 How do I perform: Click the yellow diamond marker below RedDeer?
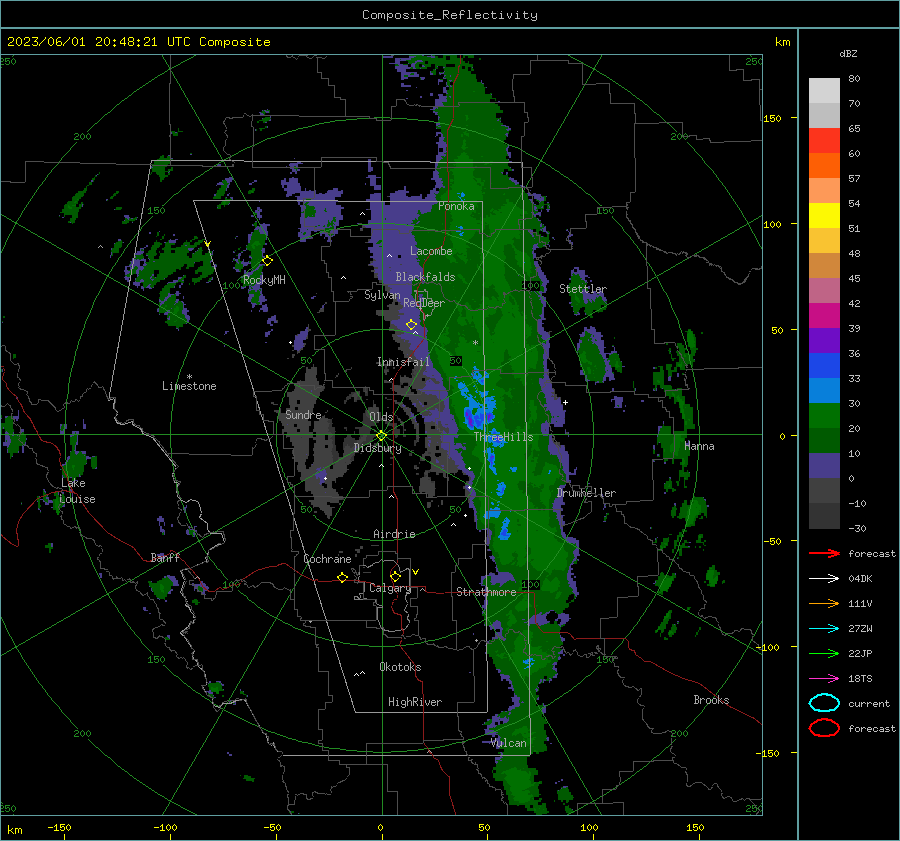pos(411,325)
